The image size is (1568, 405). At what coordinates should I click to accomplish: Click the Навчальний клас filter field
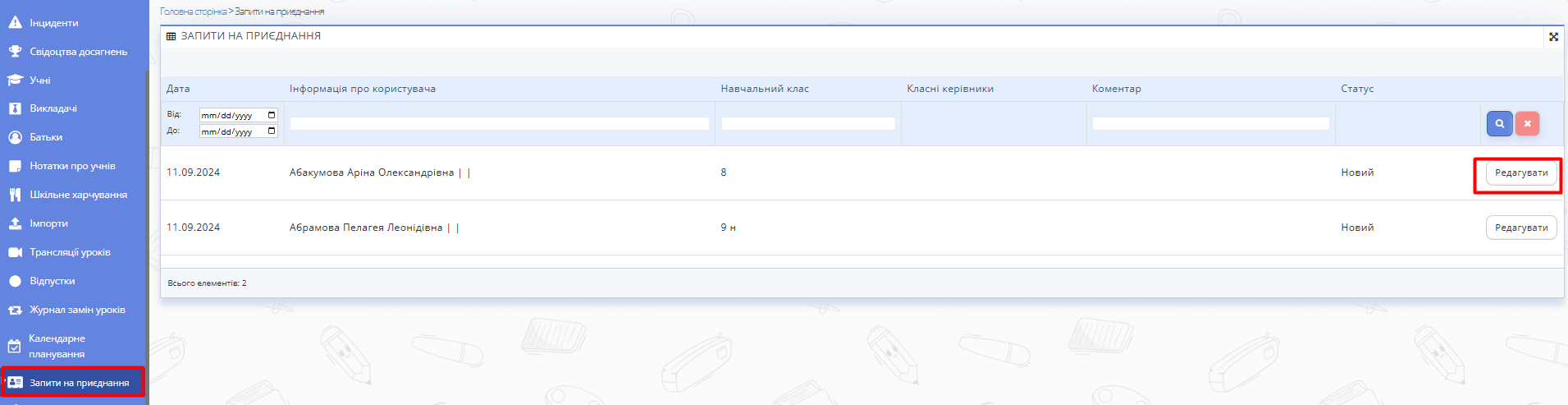pos(807,123)
